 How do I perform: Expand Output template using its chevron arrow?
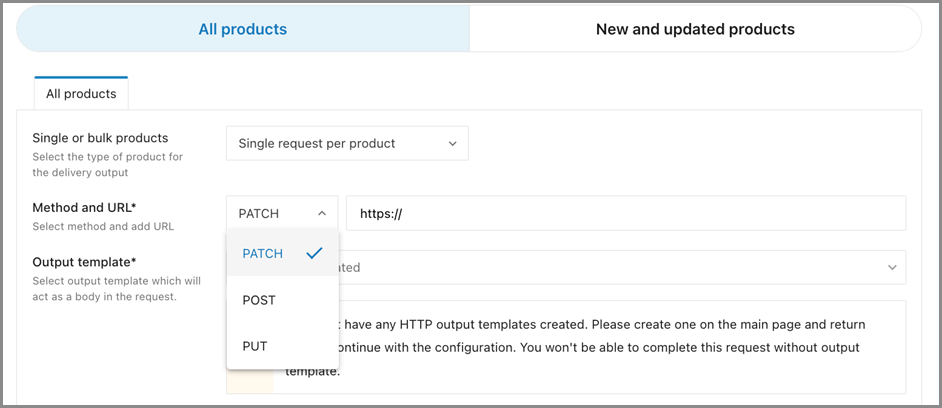[892, 267]
